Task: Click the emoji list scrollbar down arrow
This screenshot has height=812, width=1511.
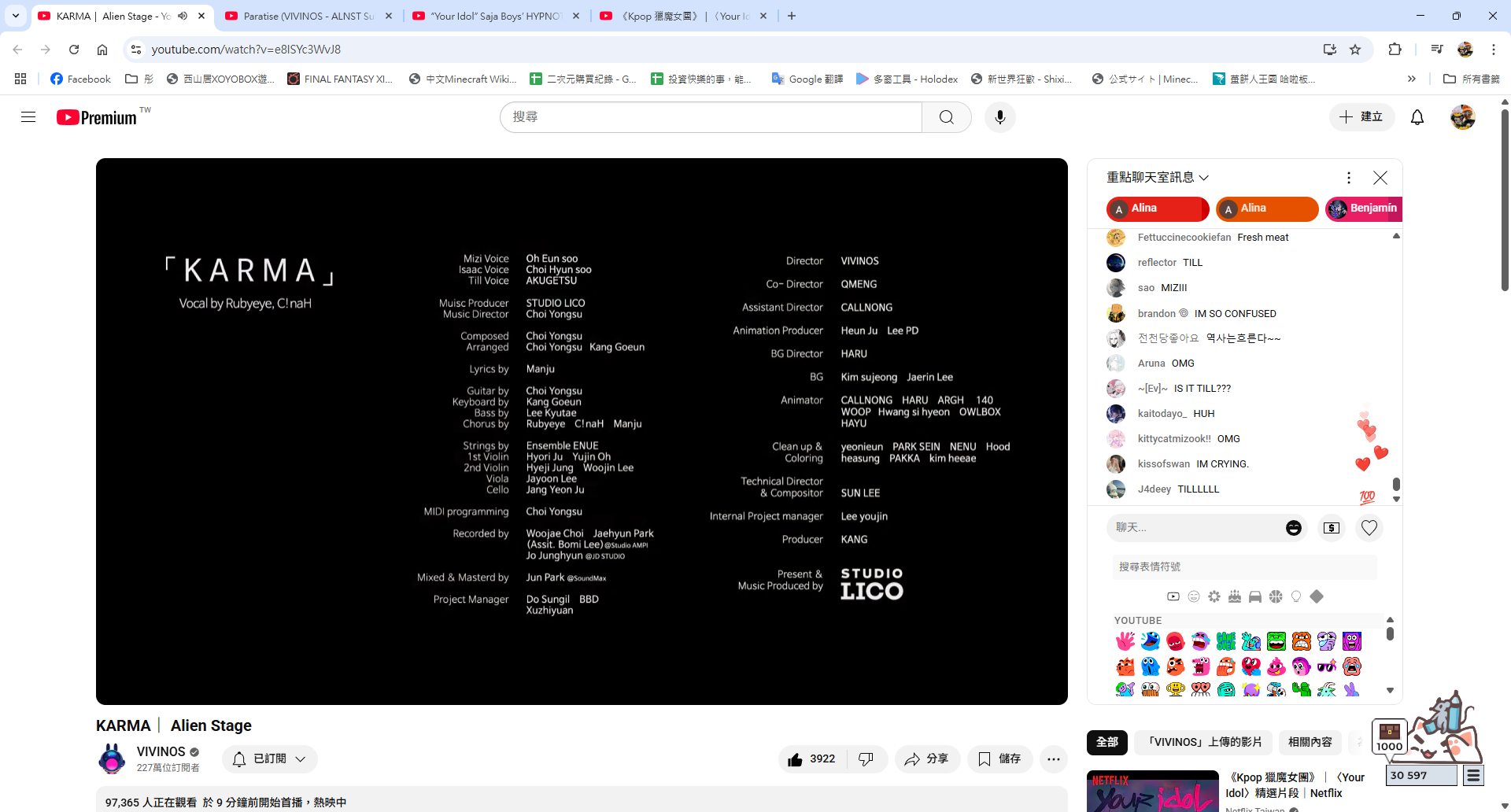Action: pyautogui.click(x=1390, y=691)
